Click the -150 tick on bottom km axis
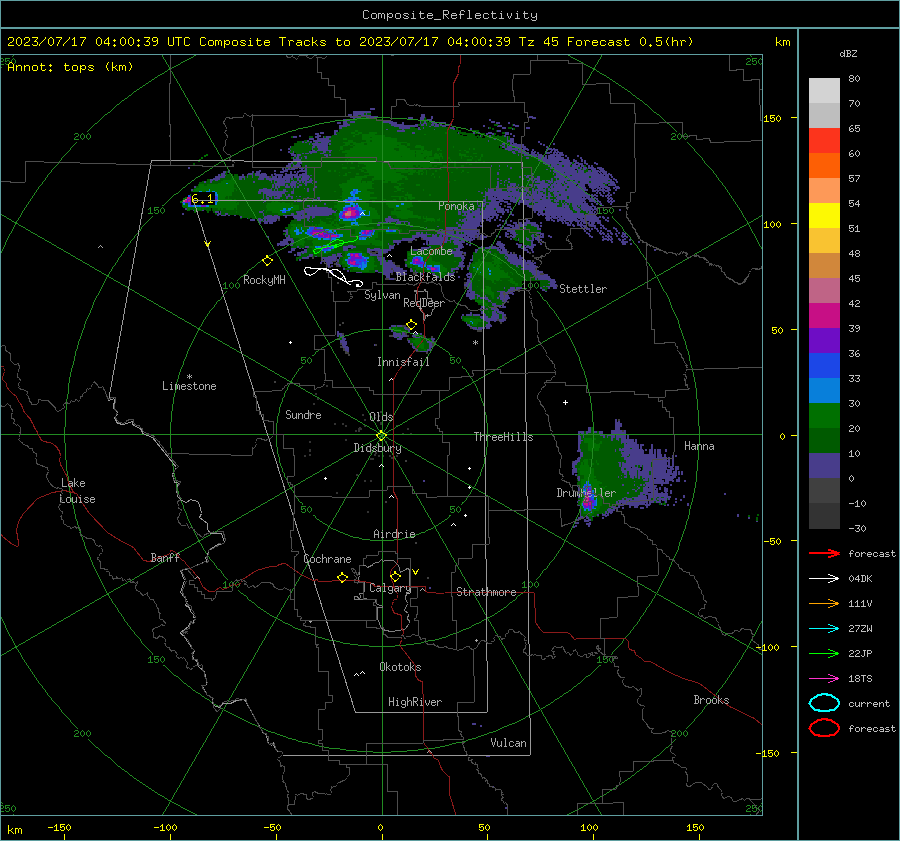This screenshot has width=900, height=841. click(x=59, y=827)
